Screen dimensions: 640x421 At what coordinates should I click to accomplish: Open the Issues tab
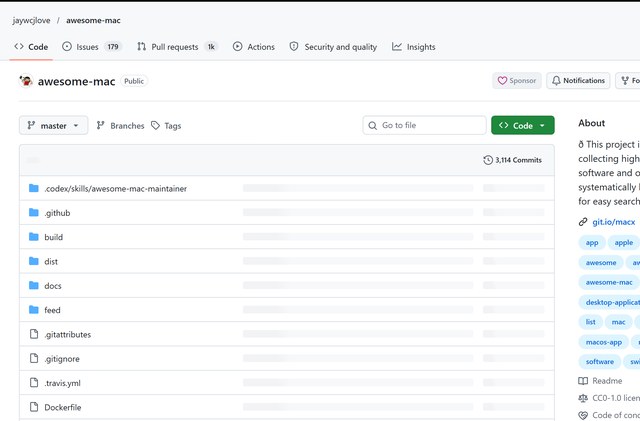coord(91,47)
